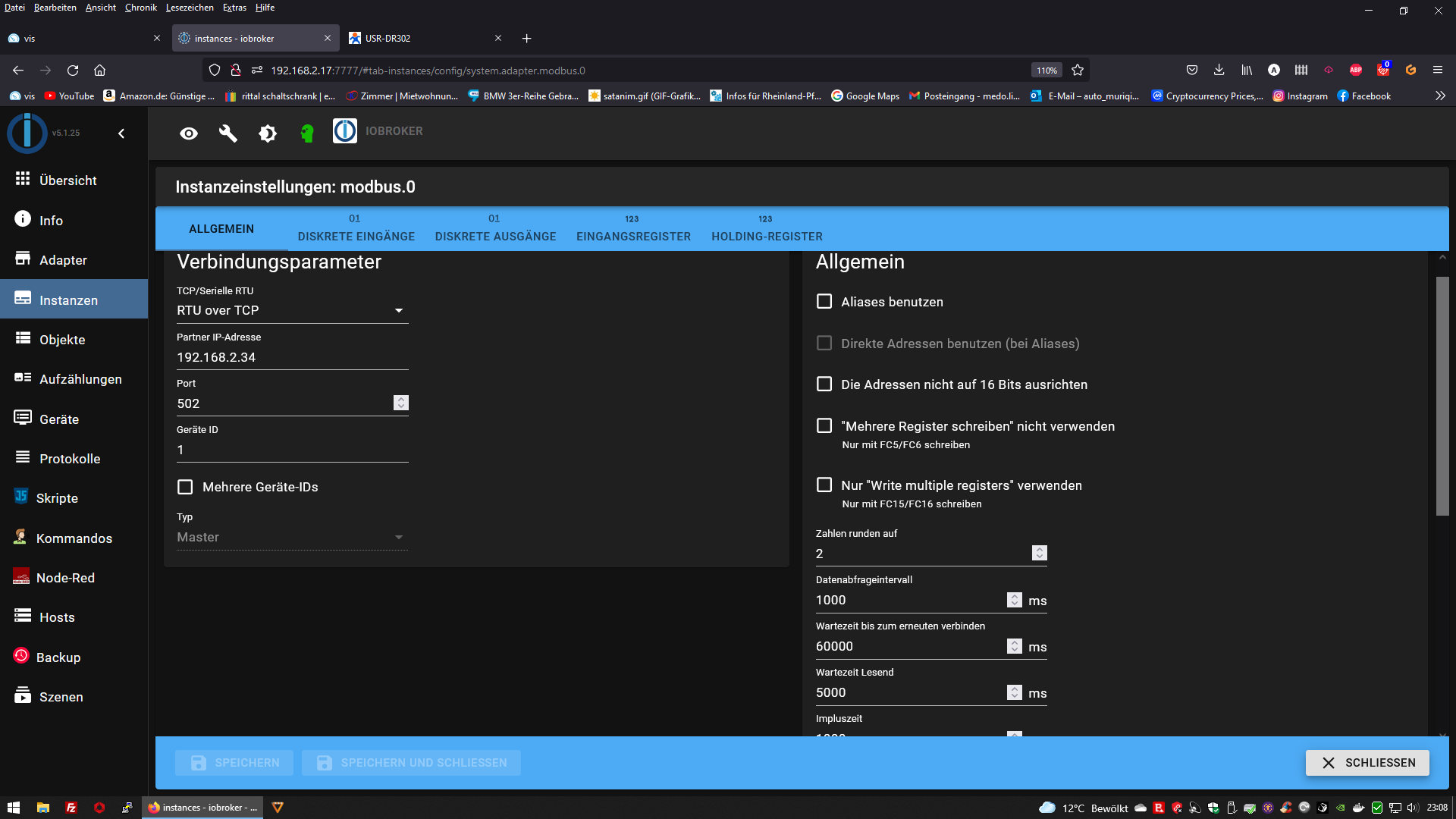Open the Adapter sidebar icon
The height and width of the screenshot is (819, 1456).
point(23,259)
